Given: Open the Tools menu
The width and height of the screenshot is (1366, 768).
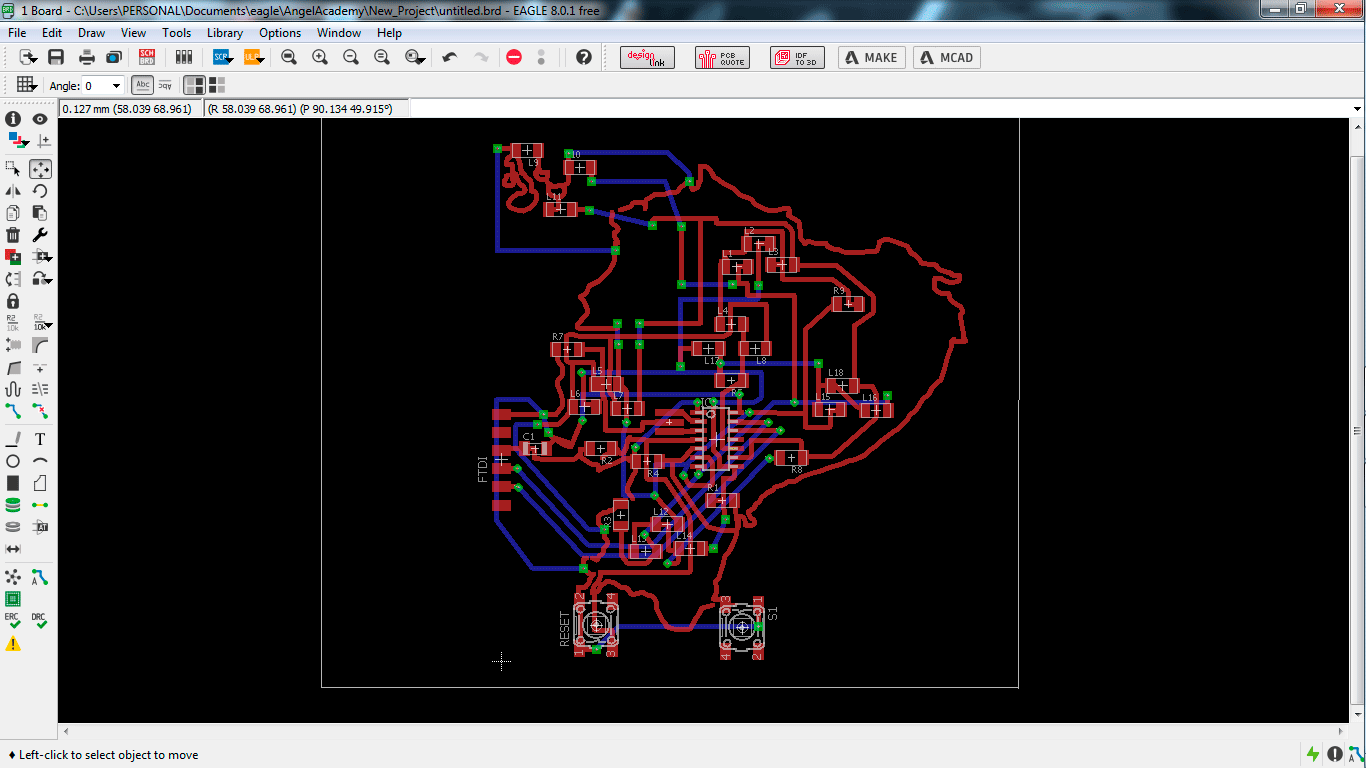Looking at the screenshot, I should [x=176, y=33].
